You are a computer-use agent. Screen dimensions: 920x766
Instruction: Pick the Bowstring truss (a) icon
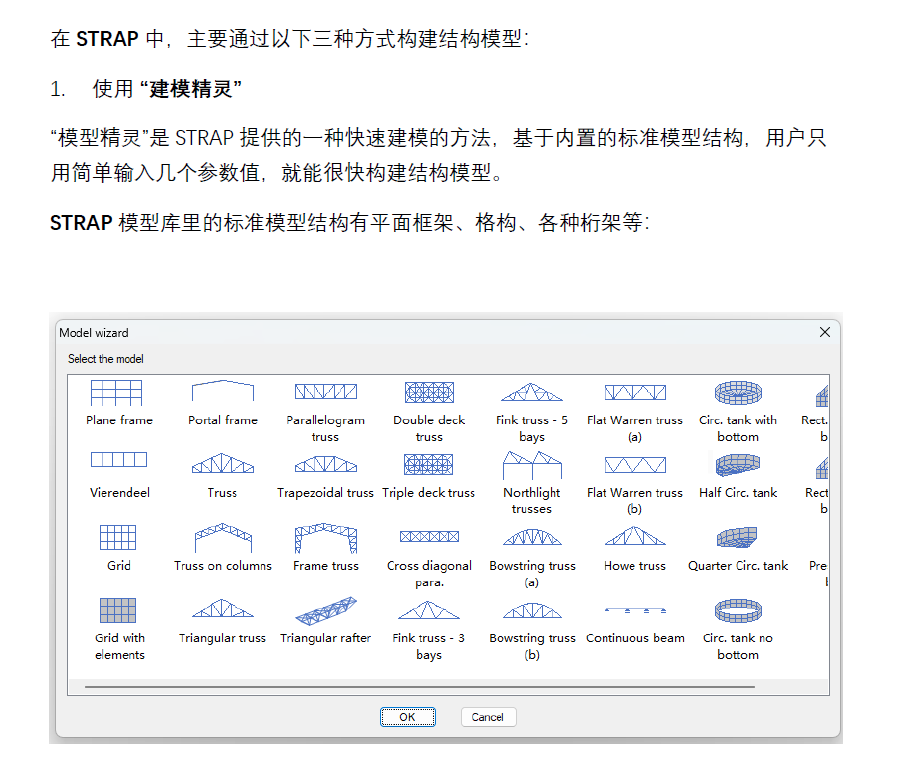point(532,537)
